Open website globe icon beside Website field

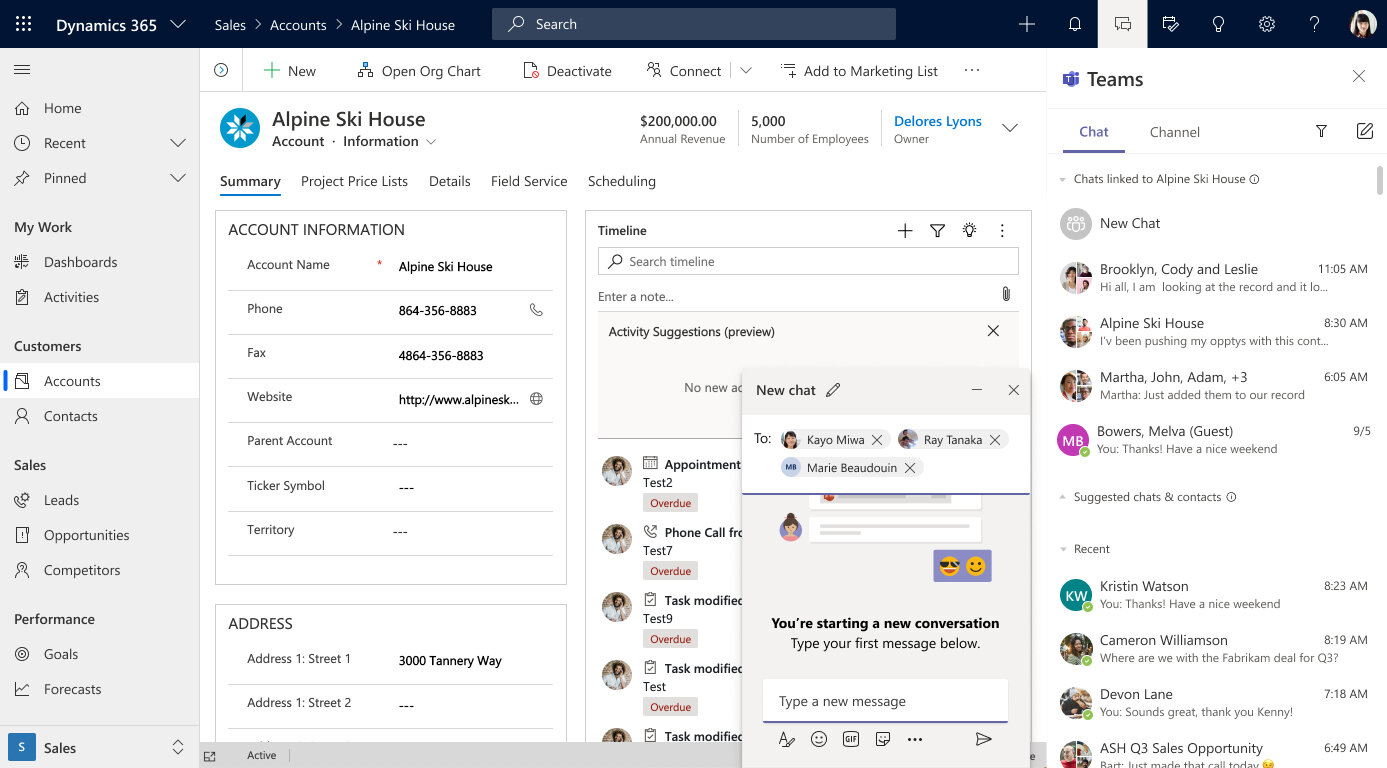pyautogui.click(x=536, y=399)
